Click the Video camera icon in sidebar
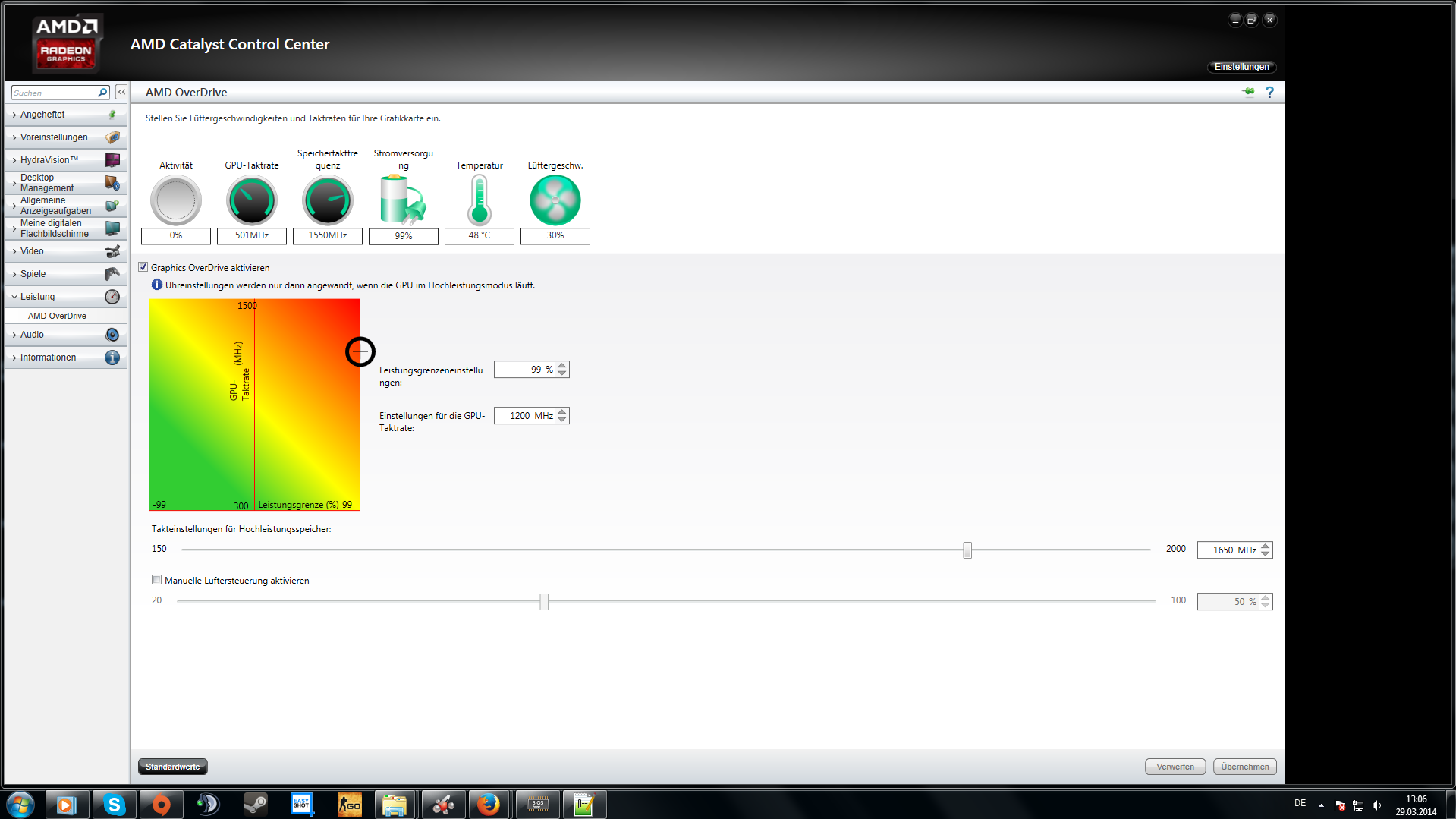 (112, 251)
